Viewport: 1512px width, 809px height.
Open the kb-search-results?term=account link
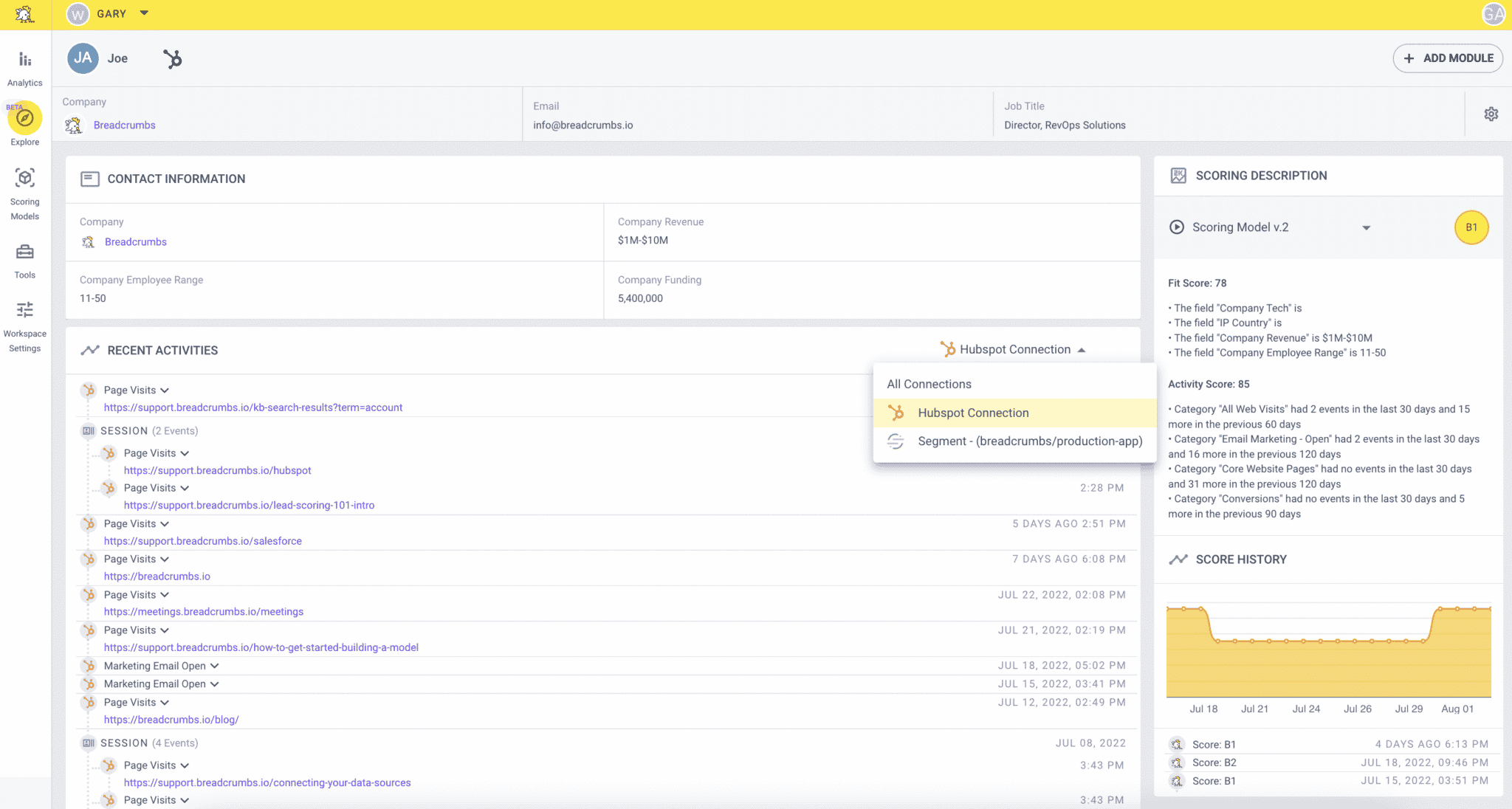253,407
